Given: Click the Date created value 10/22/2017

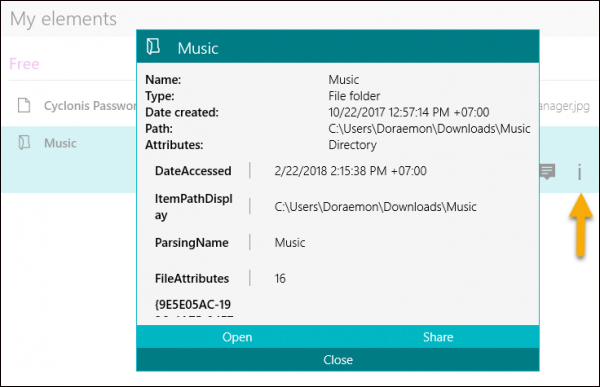Looking at the screenshot, I should (x=409, y=112).
